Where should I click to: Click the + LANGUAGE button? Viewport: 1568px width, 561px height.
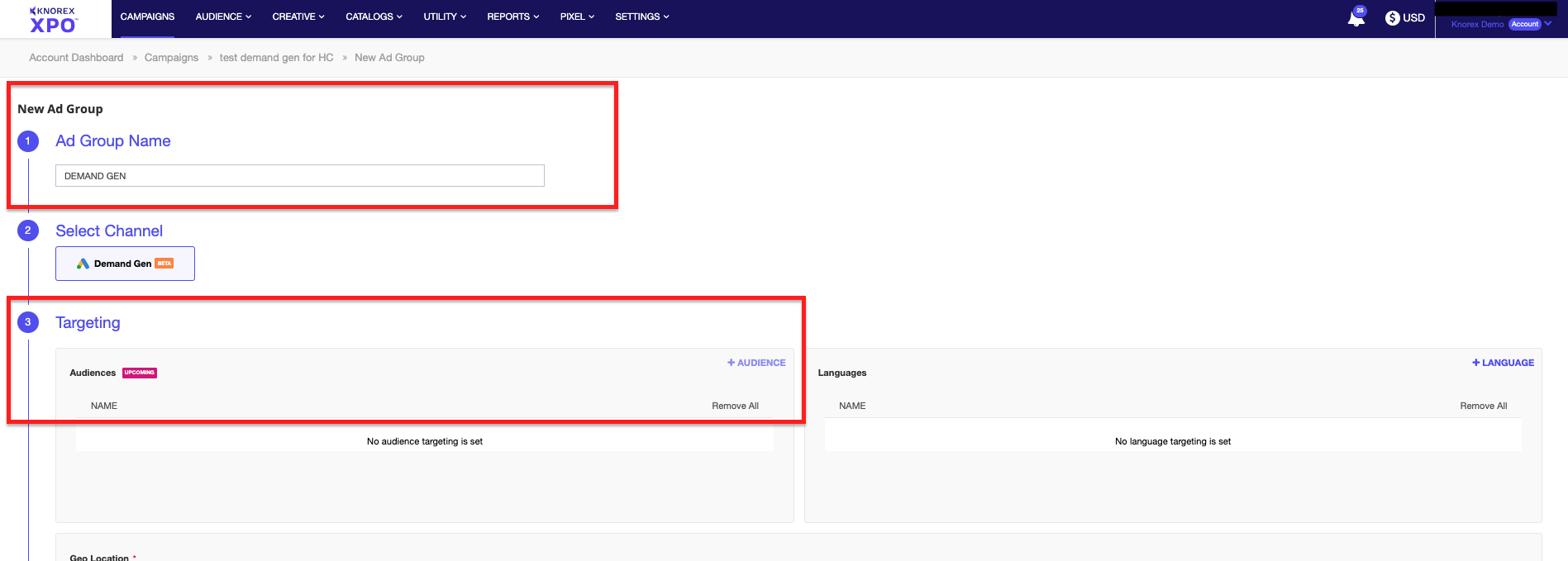click(x=1503, y=363)
